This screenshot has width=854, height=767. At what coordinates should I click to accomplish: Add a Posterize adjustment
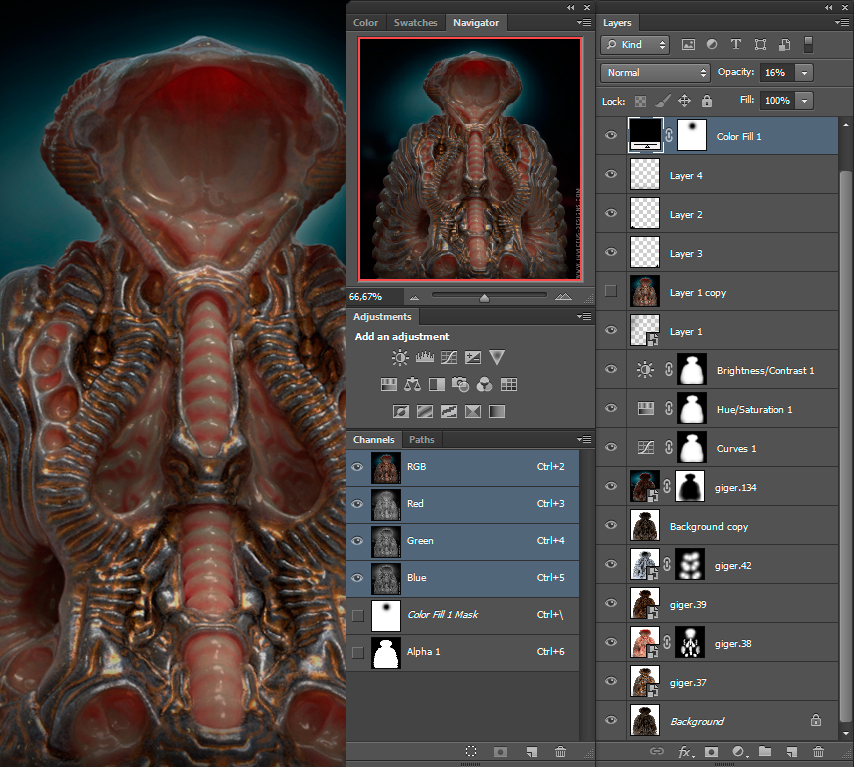point(425,411)
